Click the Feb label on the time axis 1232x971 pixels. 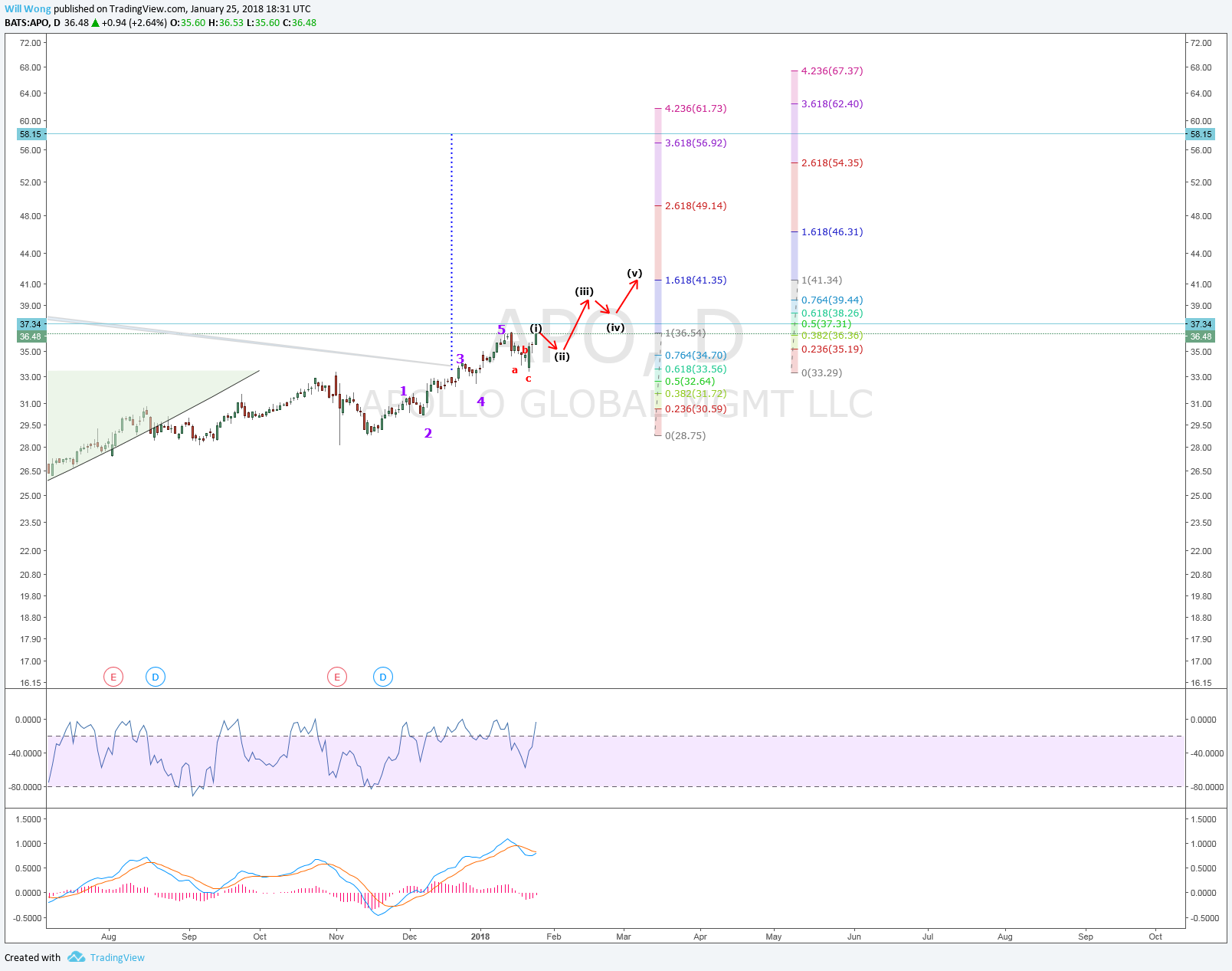(554, 937)
